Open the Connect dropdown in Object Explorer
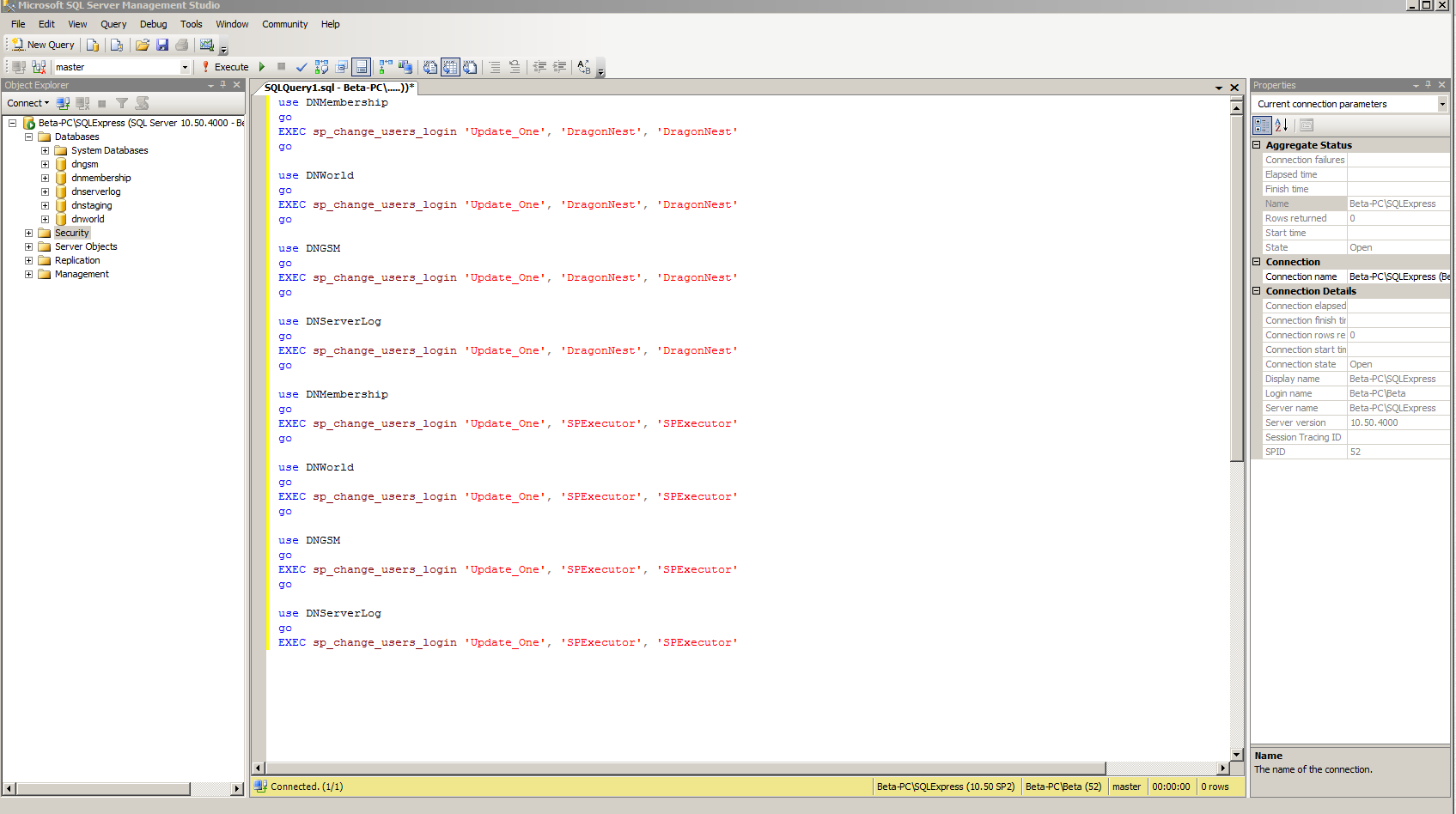The width and height of the screenshot is (1456, 814). pos(28,103)
